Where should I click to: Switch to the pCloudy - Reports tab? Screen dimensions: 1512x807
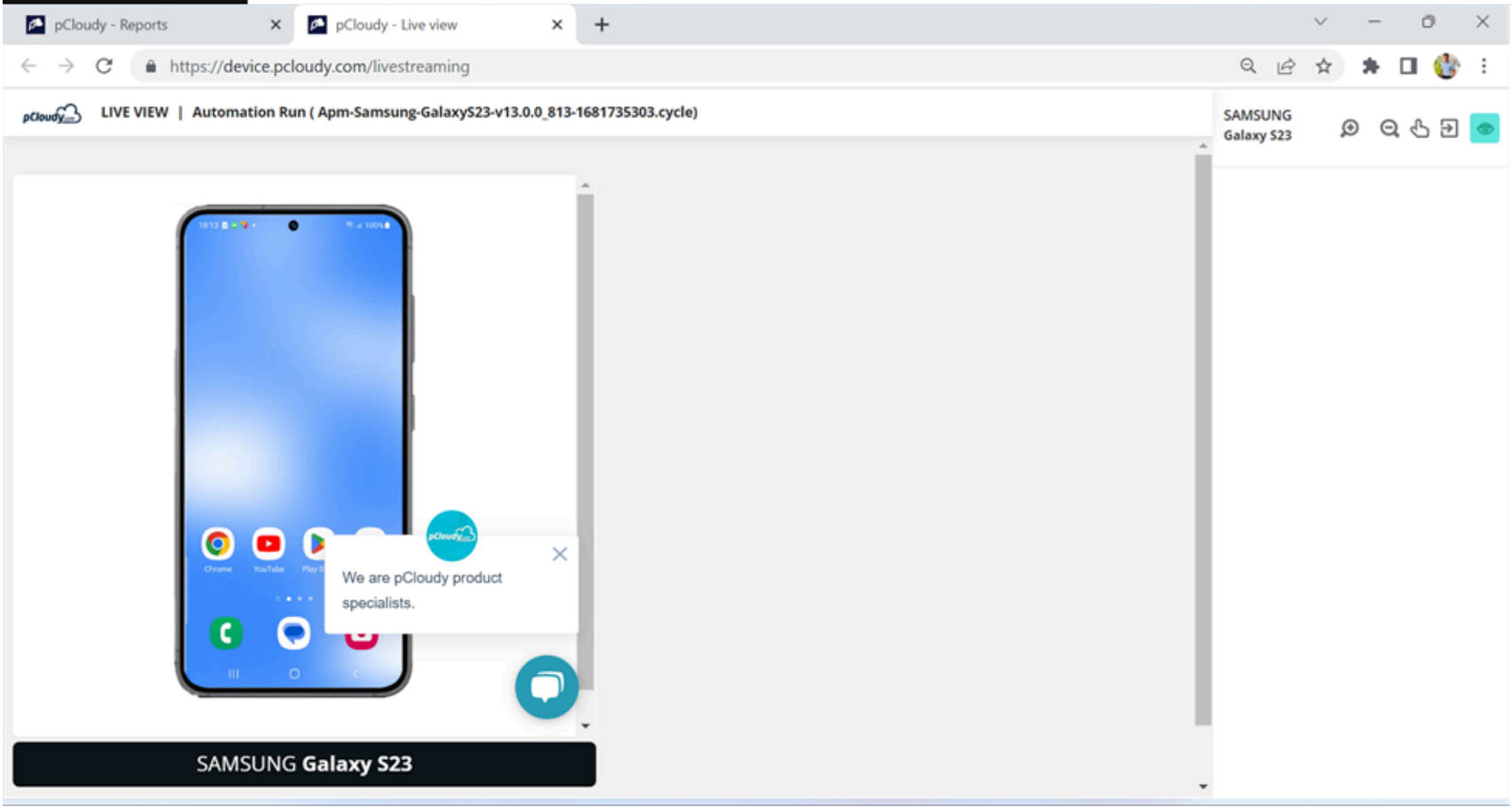point(111,25)
